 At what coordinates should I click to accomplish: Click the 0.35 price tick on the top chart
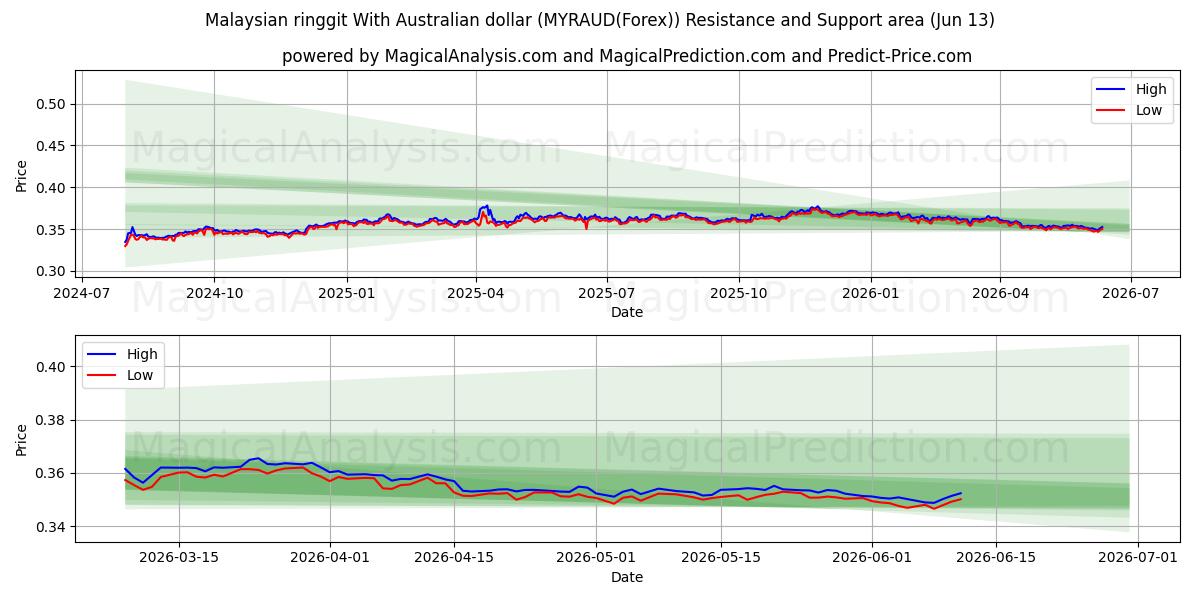pyautogui.click(x=52, y=230)
